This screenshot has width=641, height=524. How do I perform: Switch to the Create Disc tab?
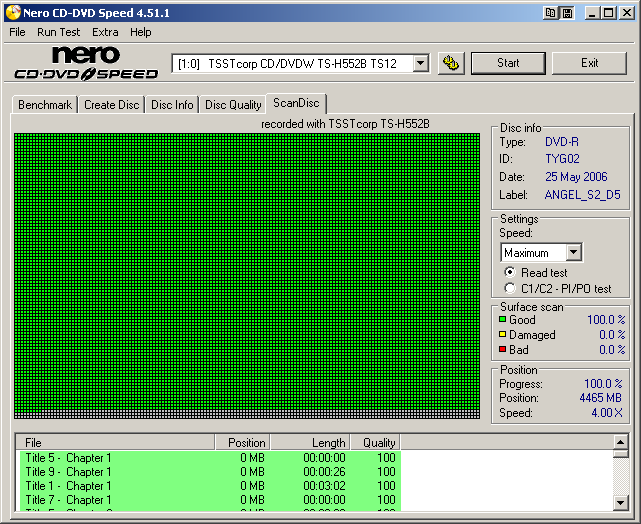(112, 105)
